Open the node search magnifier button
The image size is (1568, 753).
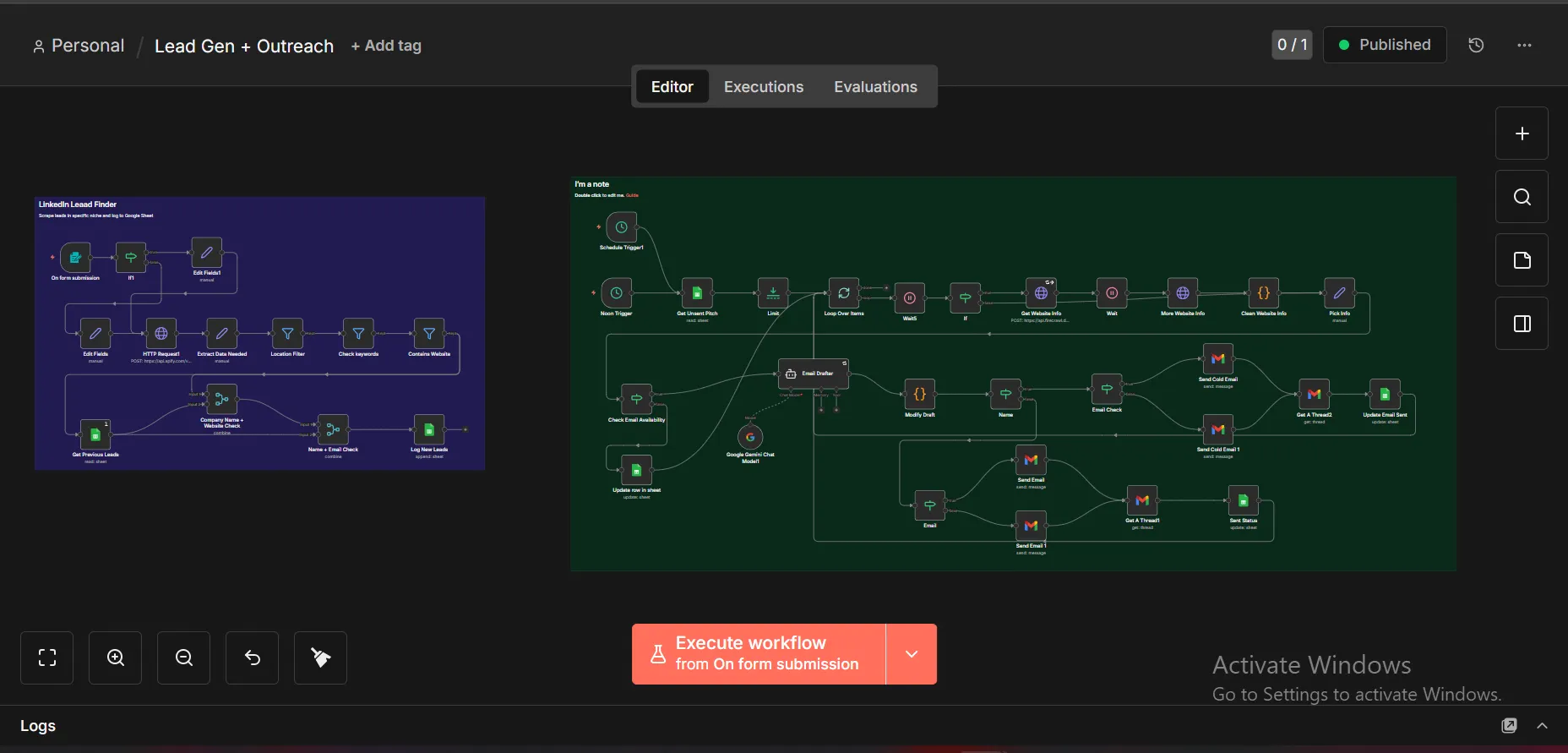(x=1522, y=197)
